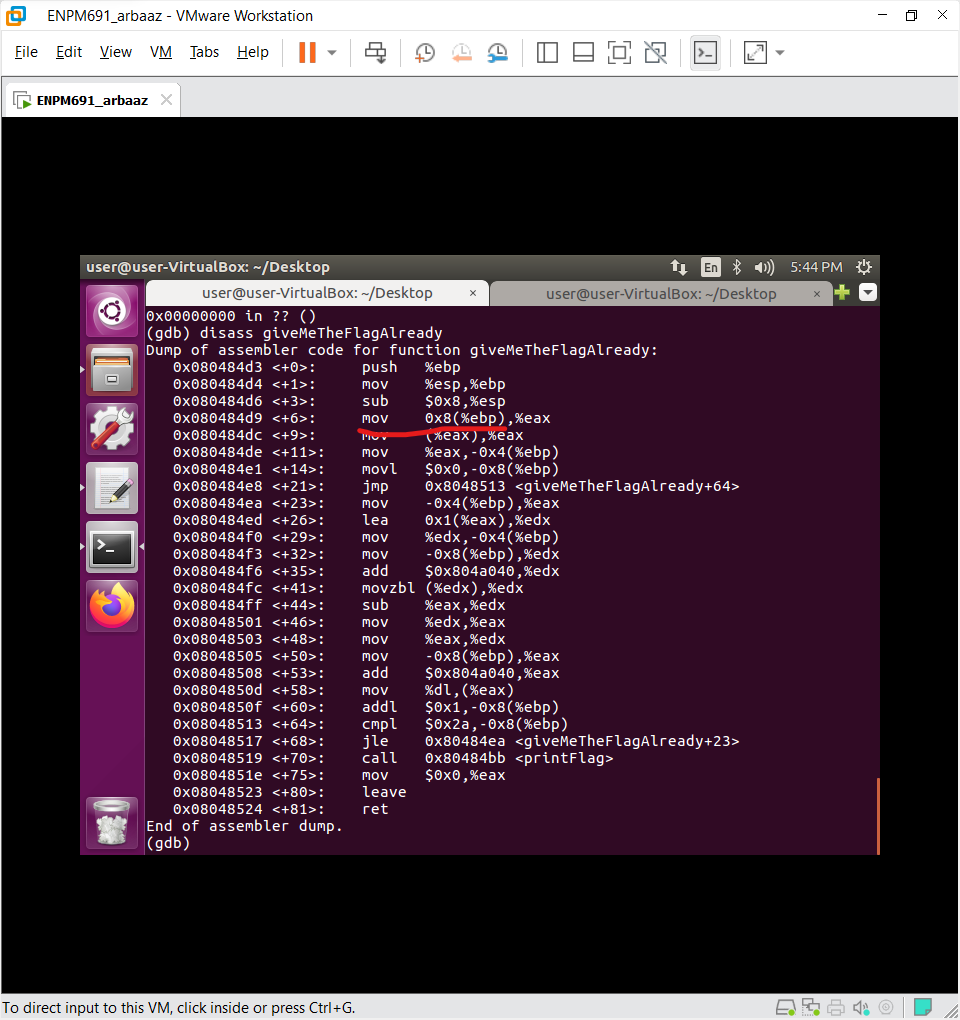Add a new terminal tab
Image resolution: width=960 pixels, height=1020 pixels.
[842, 293]
